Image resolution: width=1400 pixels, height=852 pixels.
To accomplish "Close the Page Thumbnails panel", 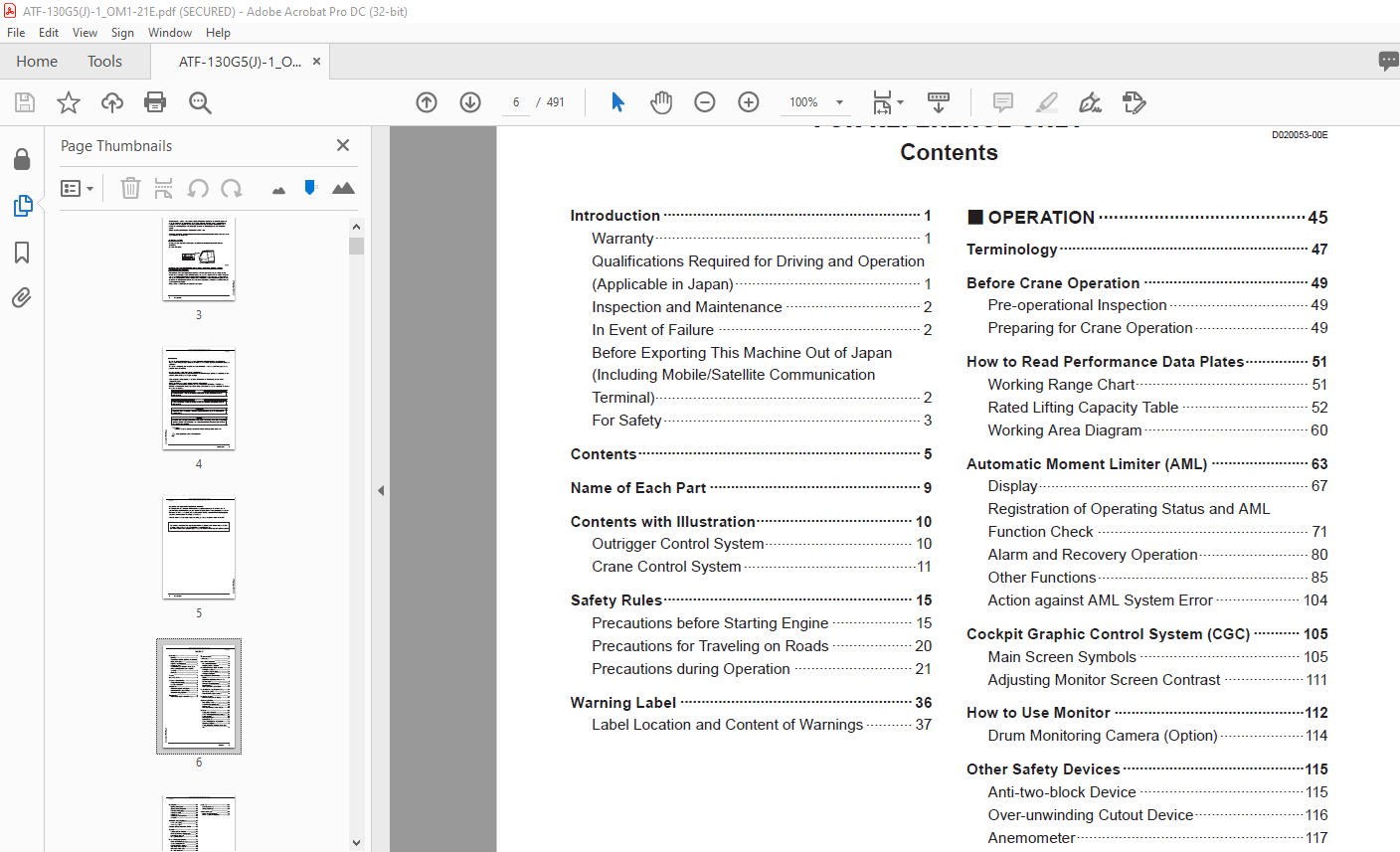I will pos(343,145).
